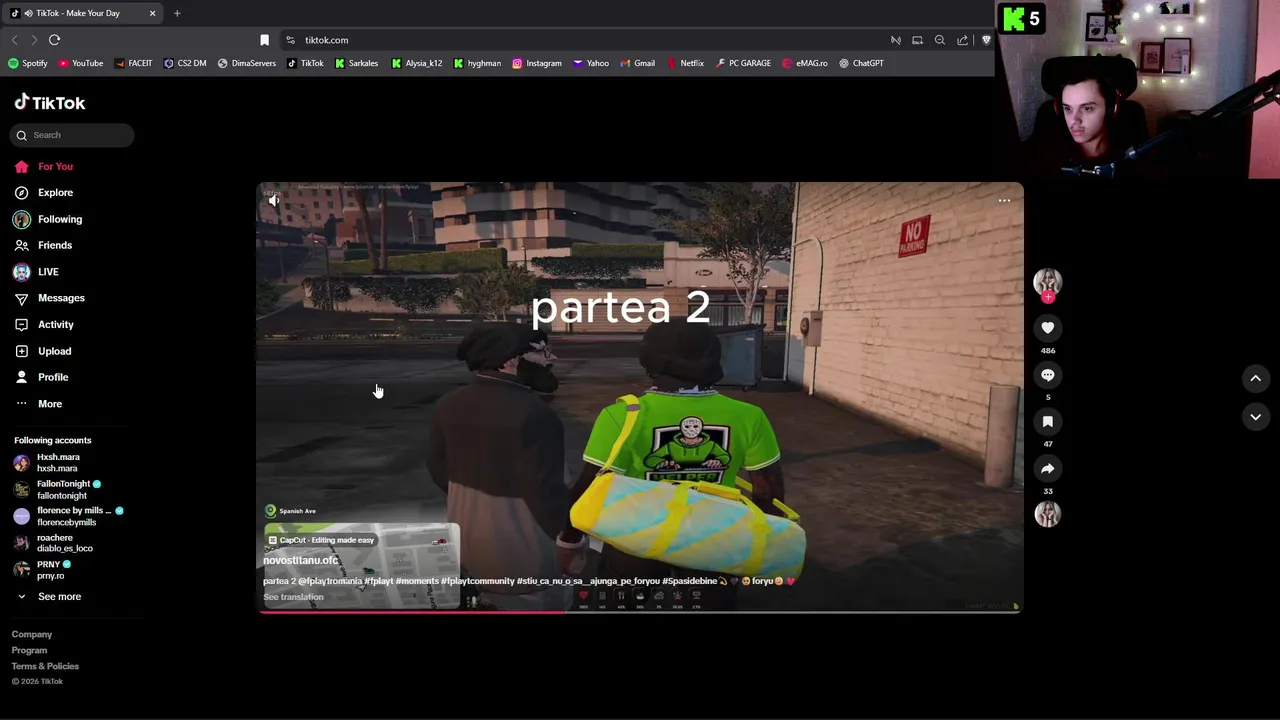The image size is (1280, 720).
Task: Open the eMAG.ro bookmark
Action: (805, 63)
